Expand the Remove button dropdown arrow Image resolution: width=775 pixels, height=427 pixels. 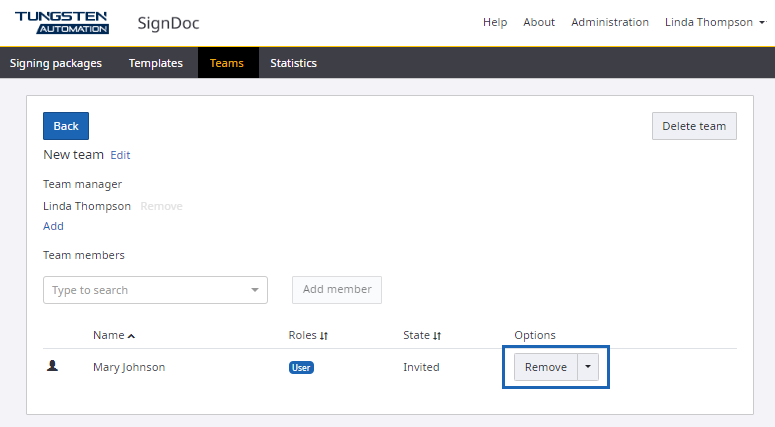click(x=588, y=367)
